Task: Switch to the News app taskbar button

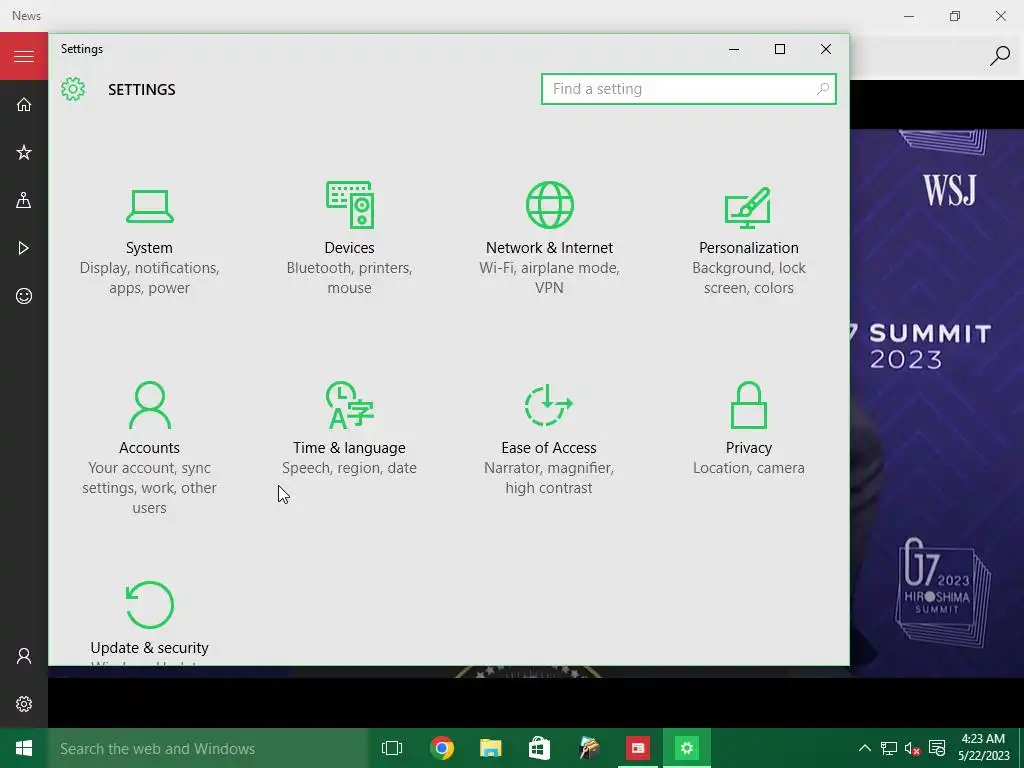Action: [x=637, y=748]
